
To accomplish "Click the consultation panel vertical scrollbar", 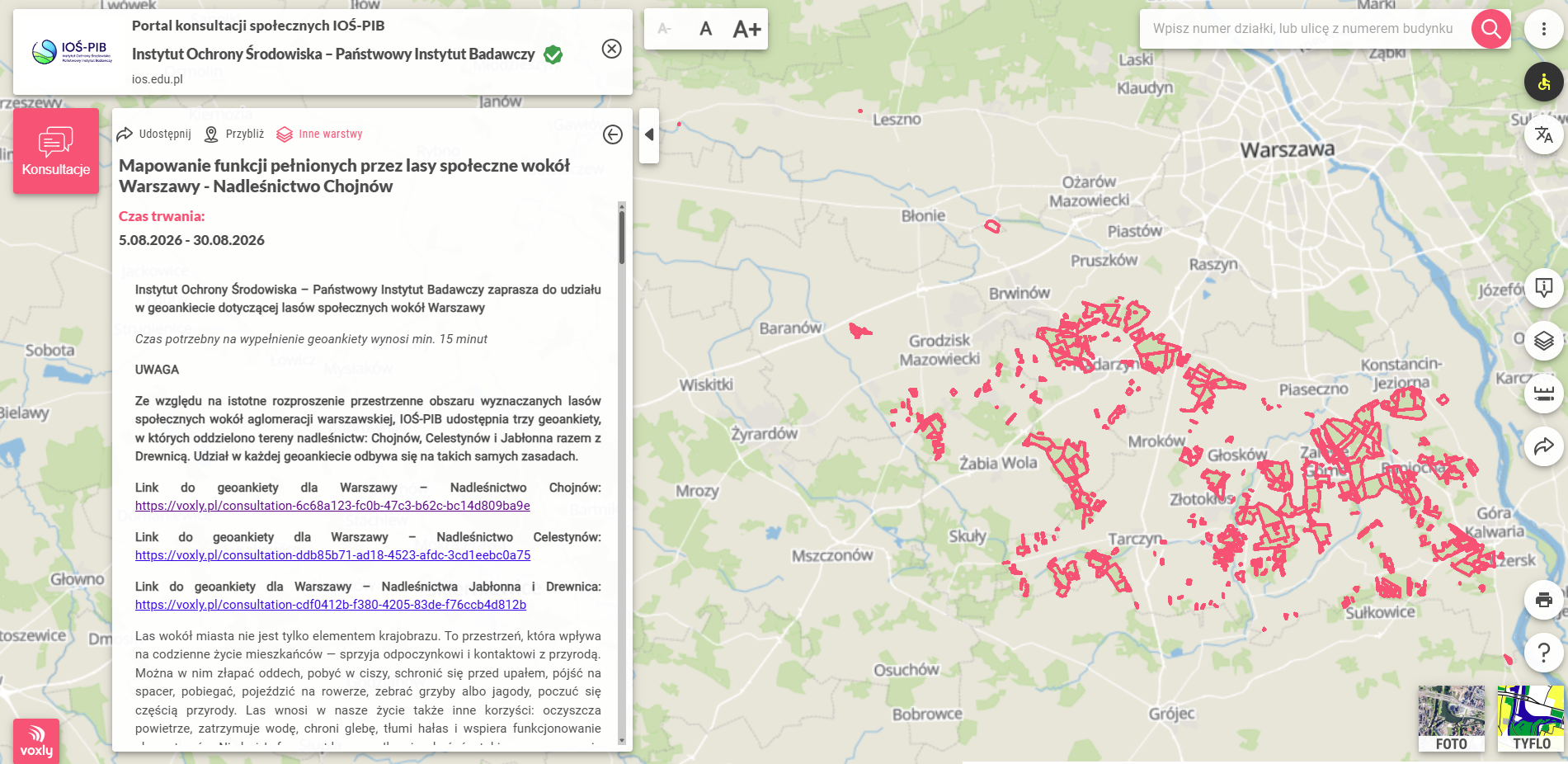I will (x=622, y=238).
